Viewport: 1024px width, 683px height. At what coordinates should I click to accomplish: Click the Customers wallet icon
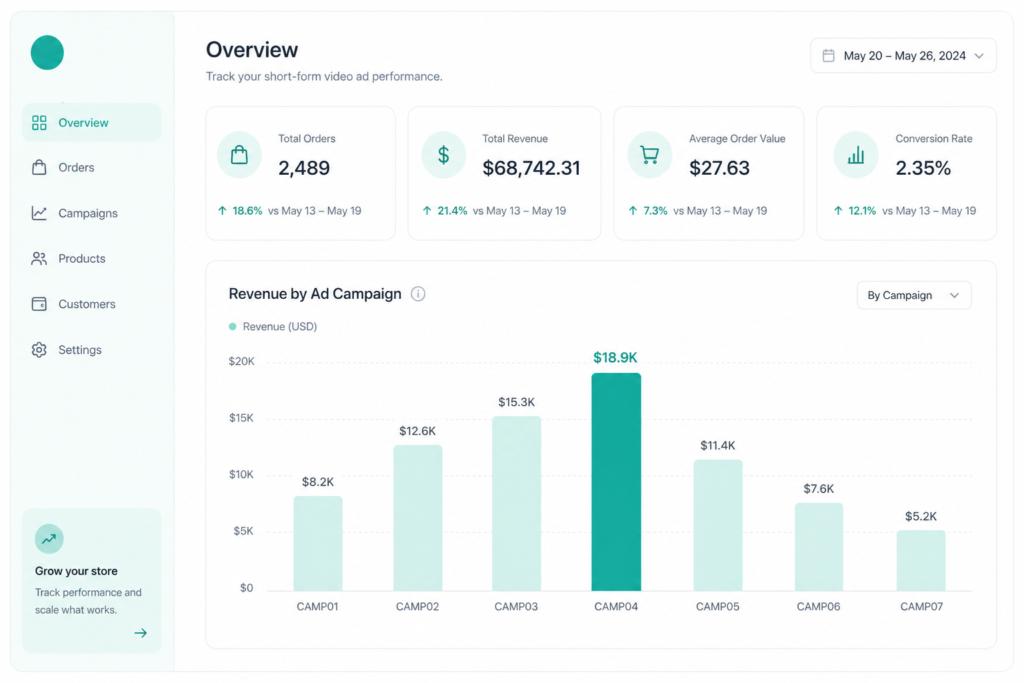pos(39,304)
